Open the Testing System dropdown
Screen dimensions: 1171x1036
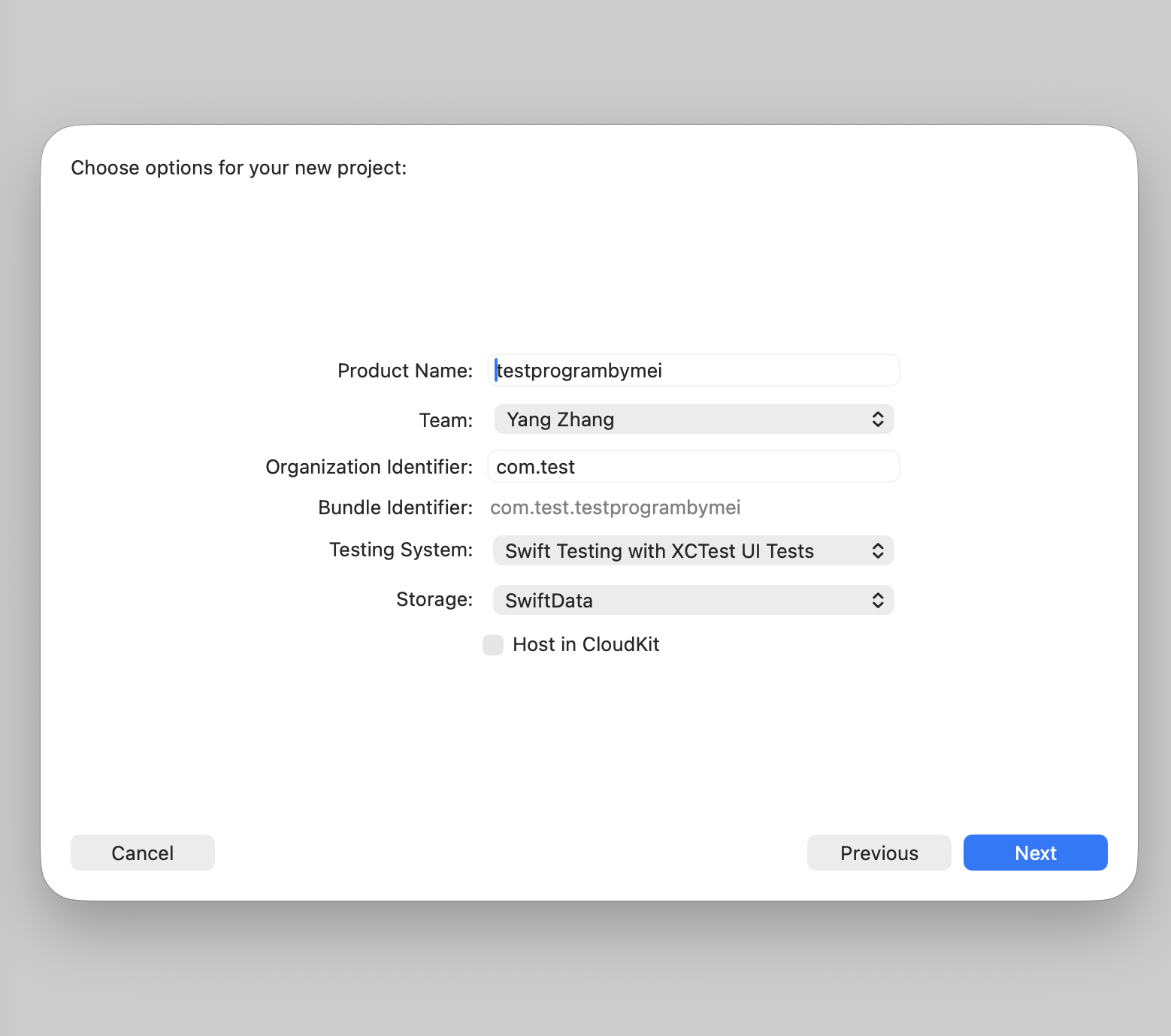692,550
